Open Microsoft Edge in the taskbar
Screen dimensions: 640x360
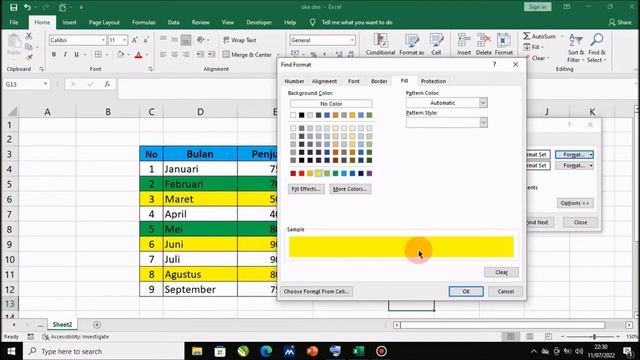tap(266, 351)
